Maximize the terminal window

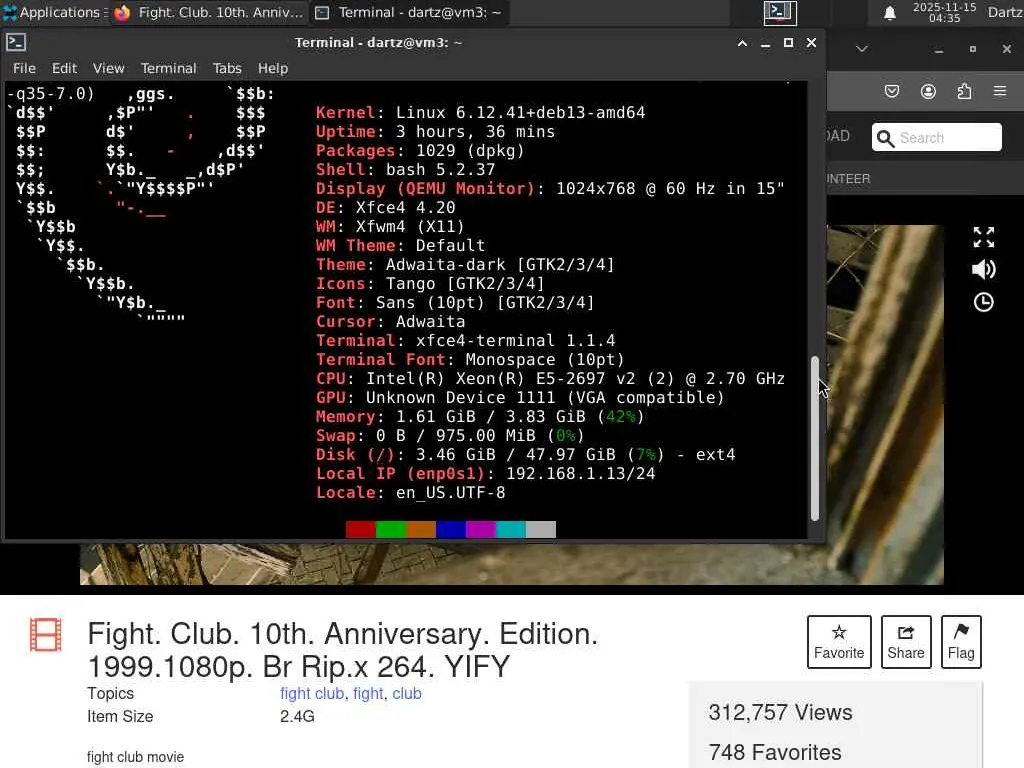[788, 43]
